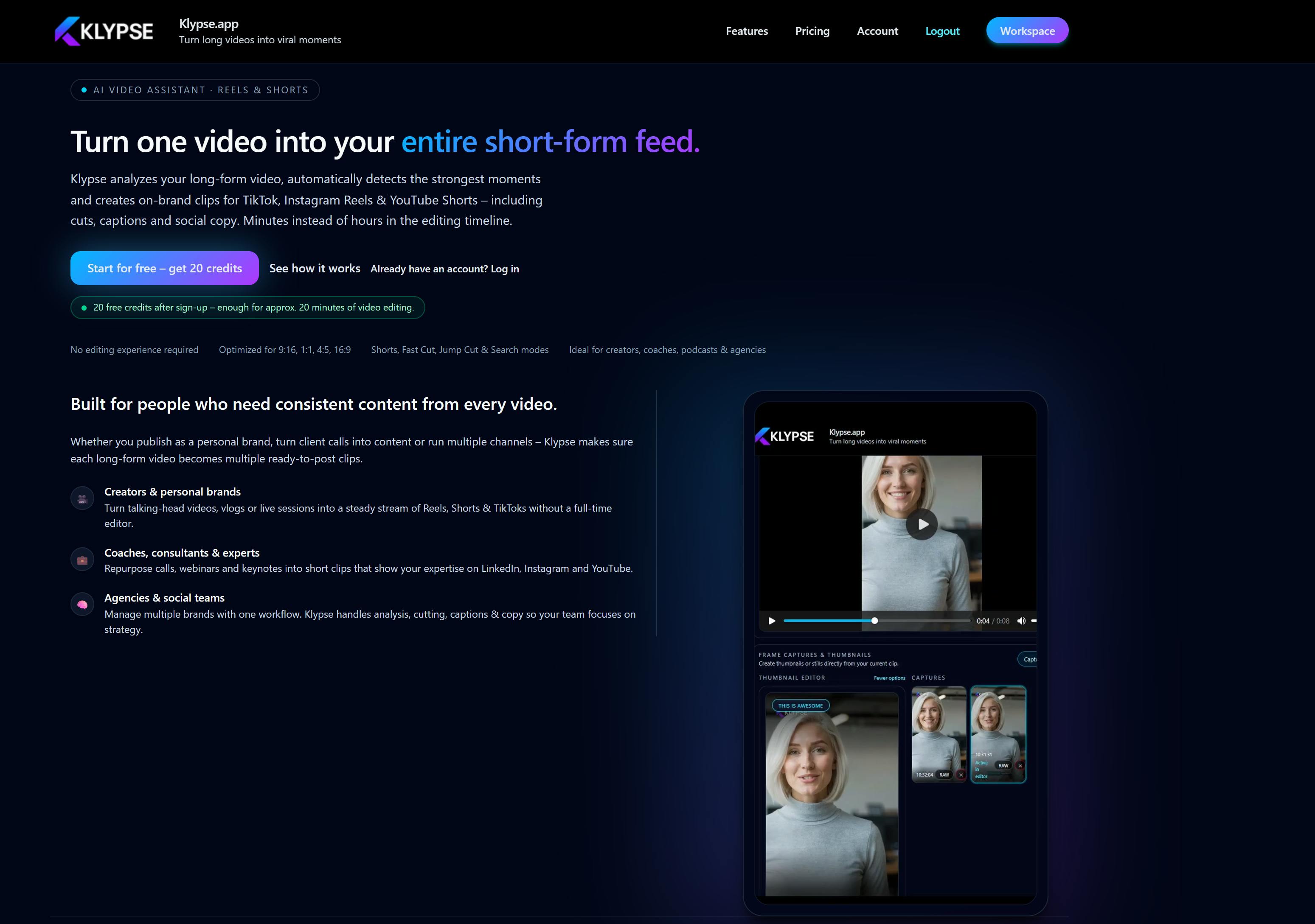Select the 10:32:04 capture thumbnail
The height and width of the screenshot is (924, 1315).
point(939,734)
